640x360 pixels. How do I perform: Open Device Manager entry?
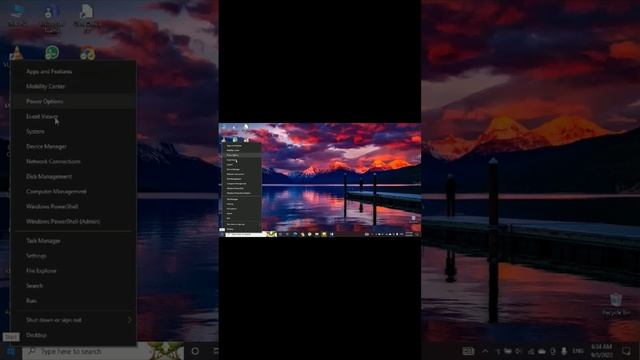point(73,147)
